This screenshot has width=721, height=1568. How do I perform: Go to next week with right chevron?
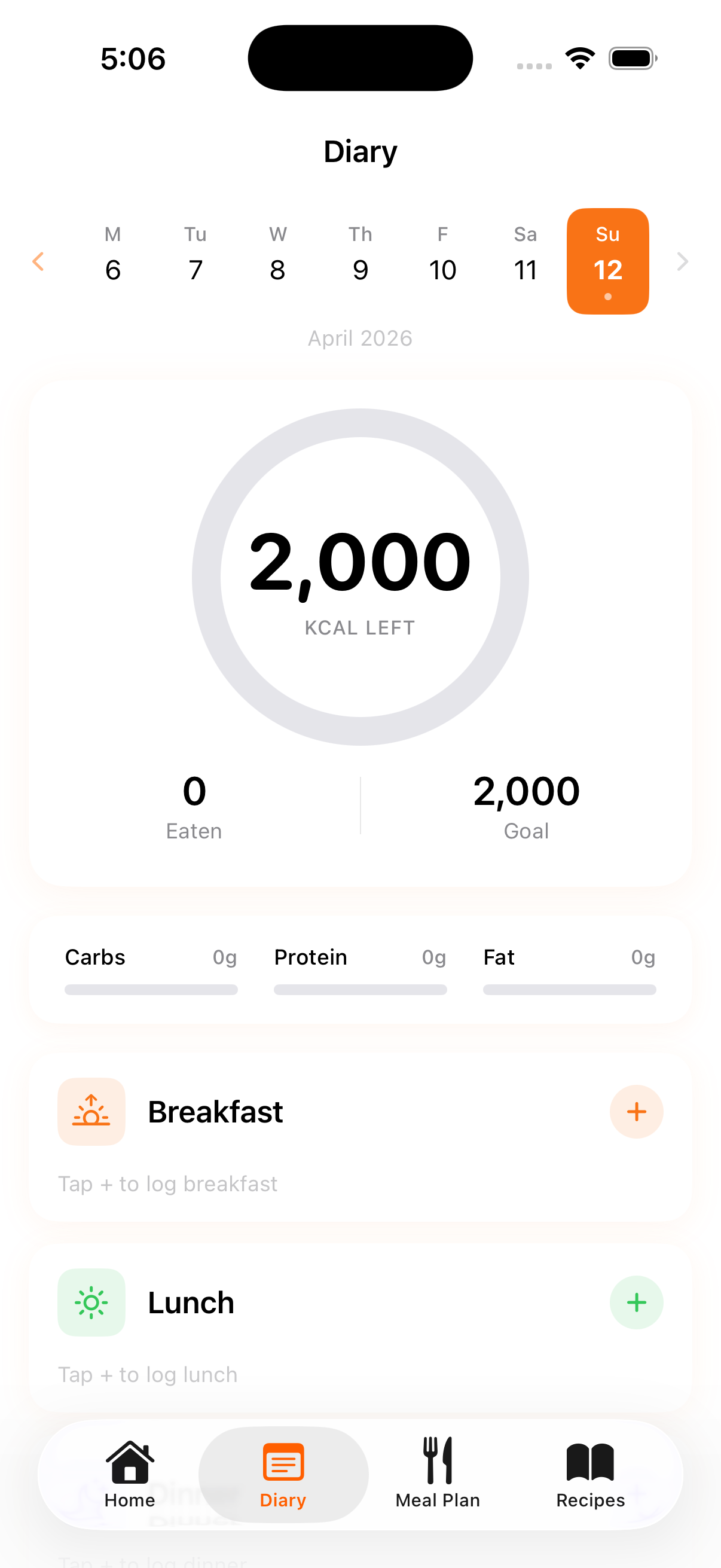[x=682, y=262]
